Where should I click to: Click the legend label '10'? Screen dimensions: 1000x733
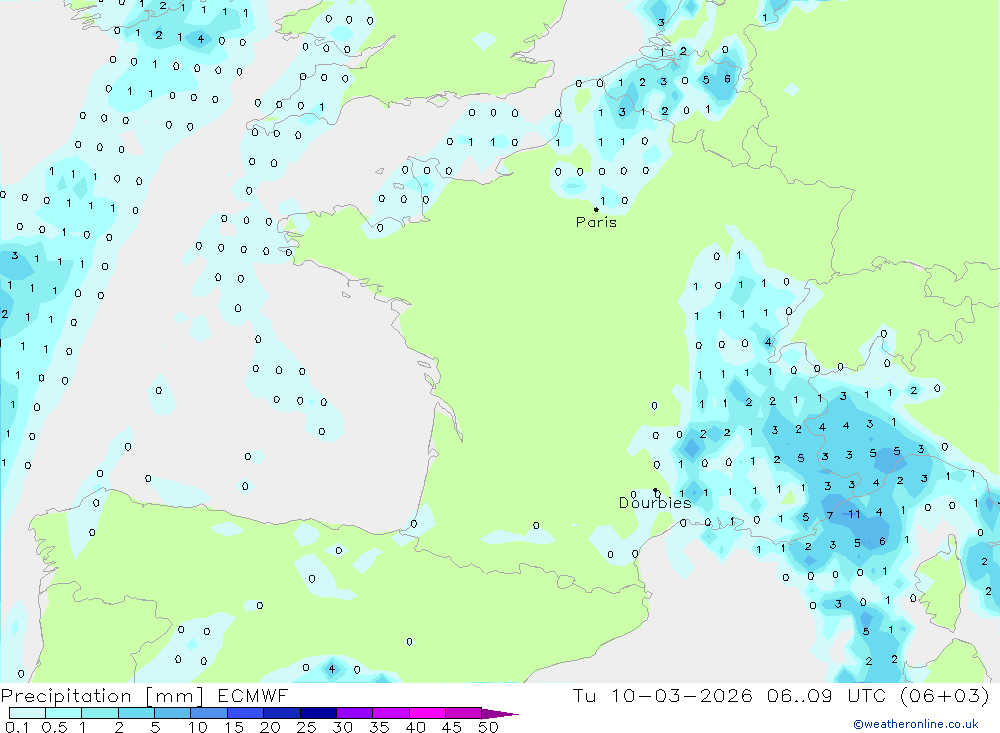tap(198, 727)
